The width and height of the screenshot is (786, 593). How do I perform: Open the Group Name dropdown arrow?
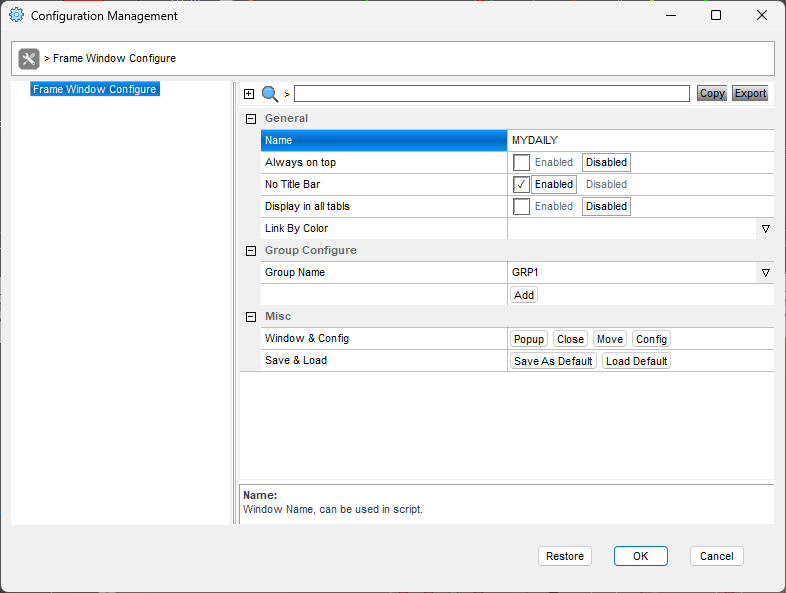pyautogui.click(x=765, y=273)
